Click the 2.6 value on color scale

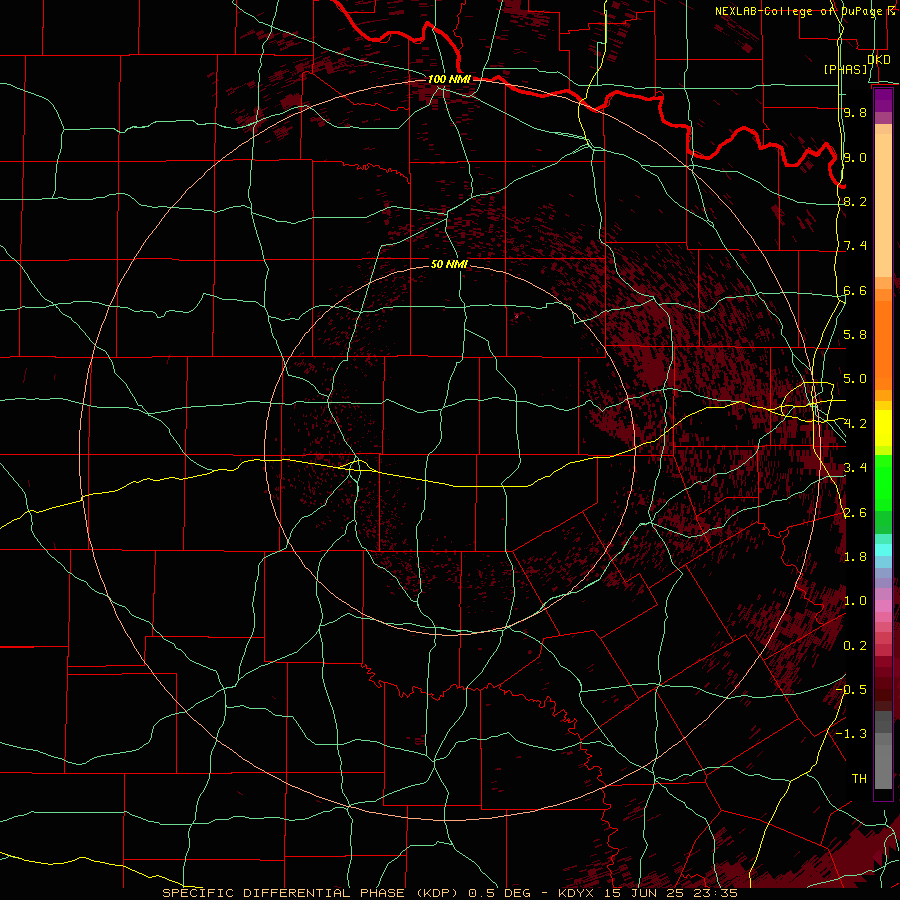click(855, 513)
